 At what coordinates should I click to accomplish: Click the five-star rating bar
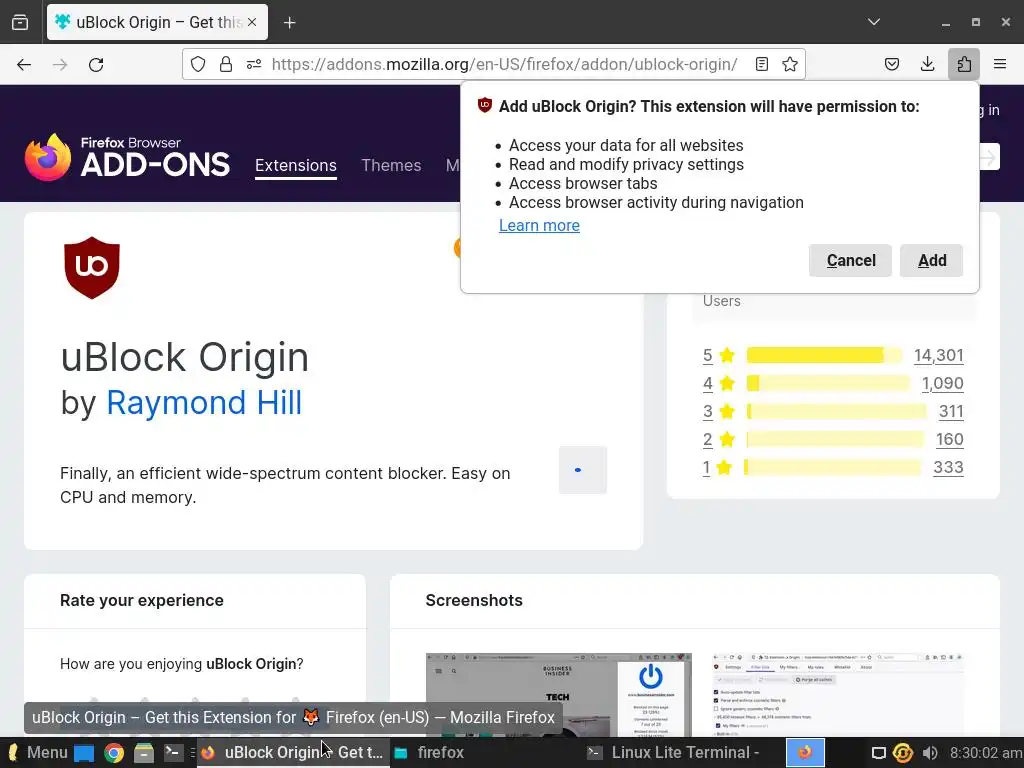pos(824,355)
